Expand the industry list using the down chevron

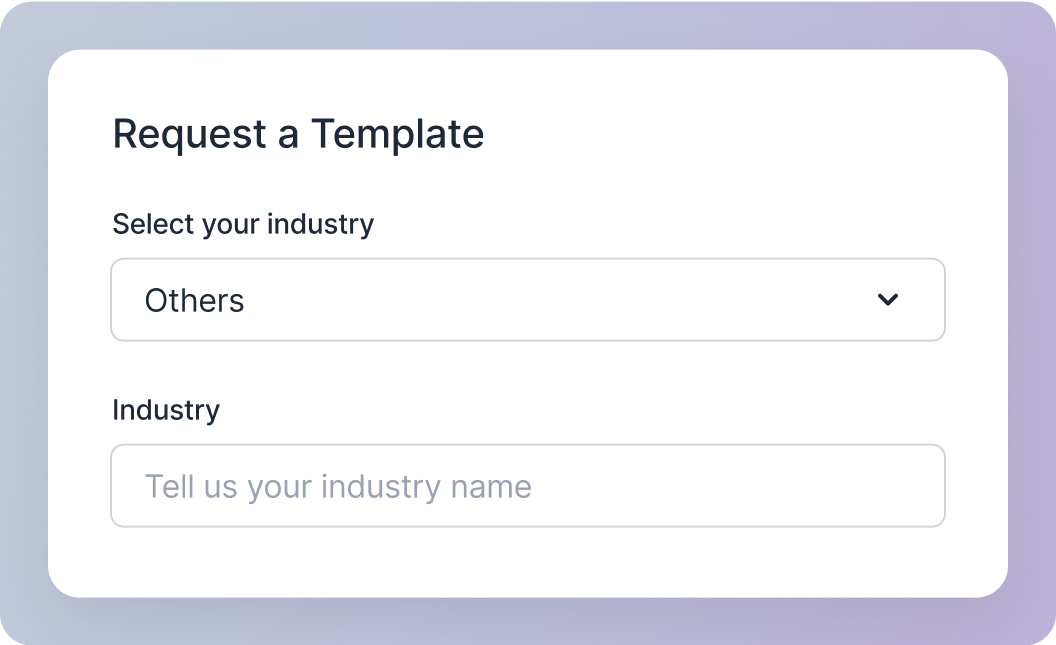click(x=887, y=300)
